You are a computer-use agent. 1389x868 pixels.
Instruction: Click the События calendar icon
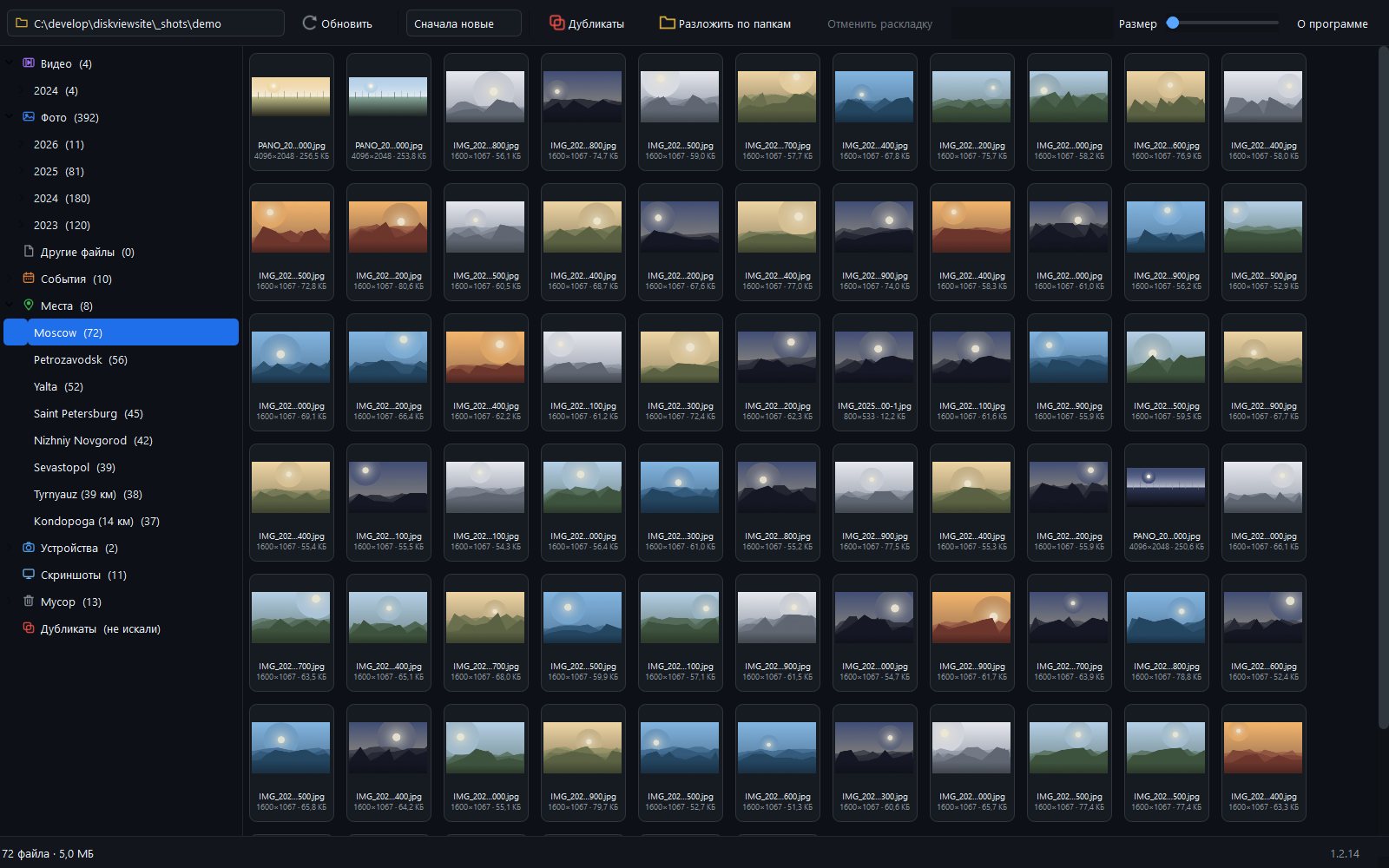pos(29,279)
